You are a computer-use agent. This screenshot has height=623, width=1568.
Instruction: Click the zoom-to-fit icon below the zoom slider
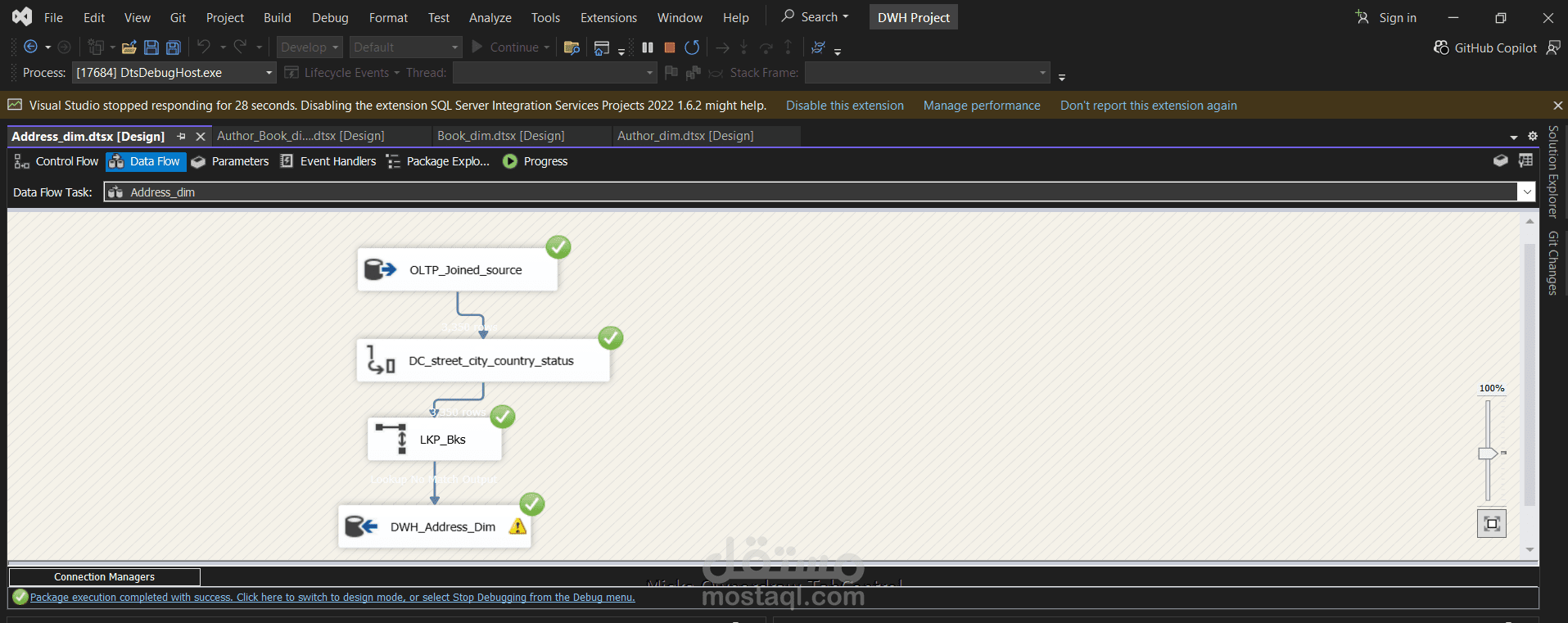click(x=1492, y=523)
